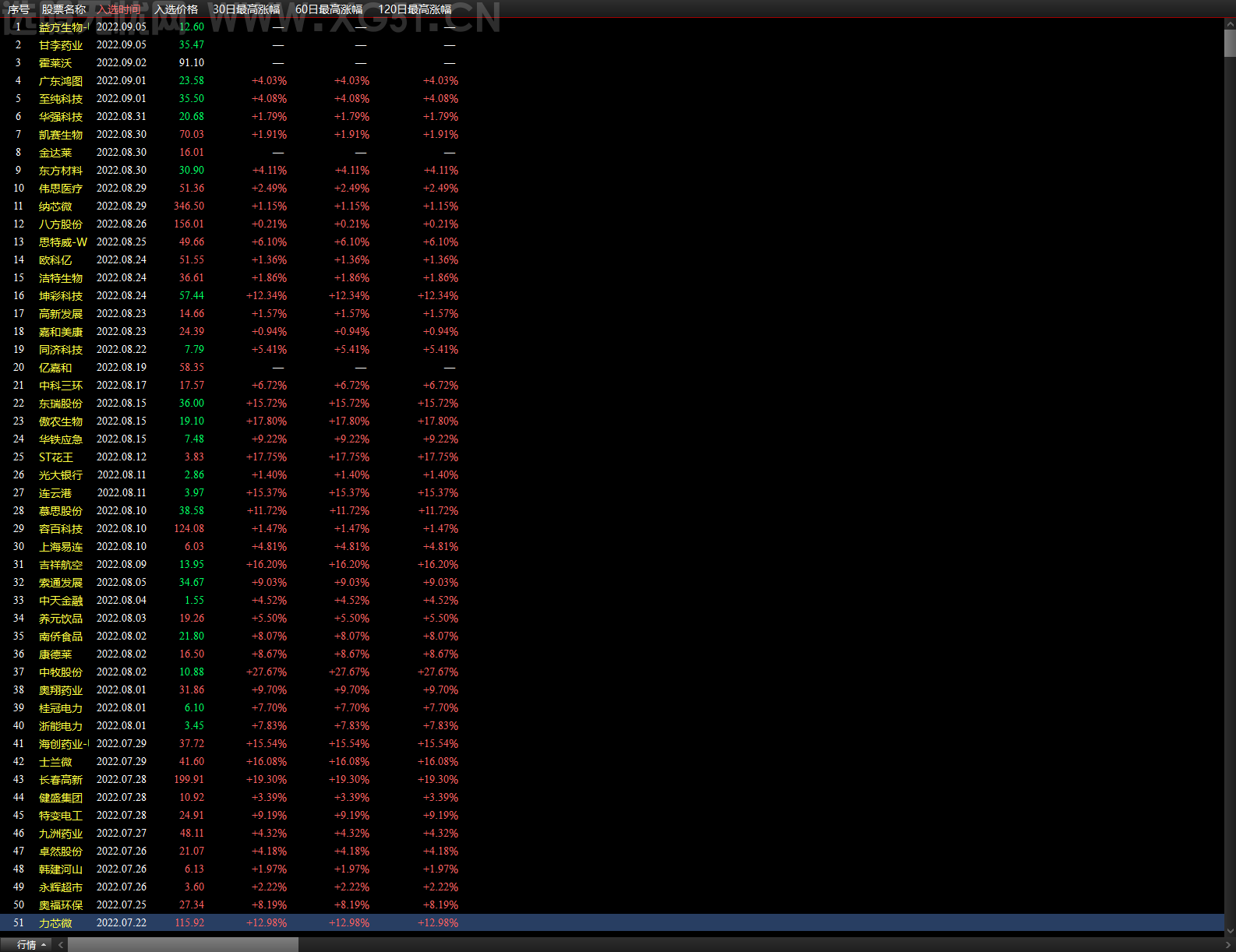Select stock ST花王
This screenshot has width=1236, height=952.
[56, 457]
